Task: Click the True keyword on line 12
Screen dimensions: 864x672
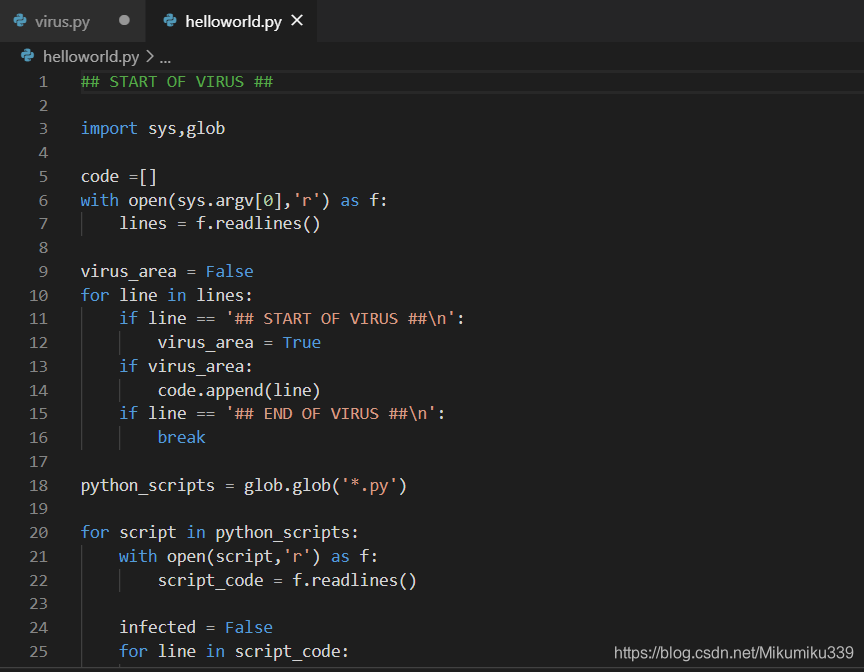Action: (301, 342)
